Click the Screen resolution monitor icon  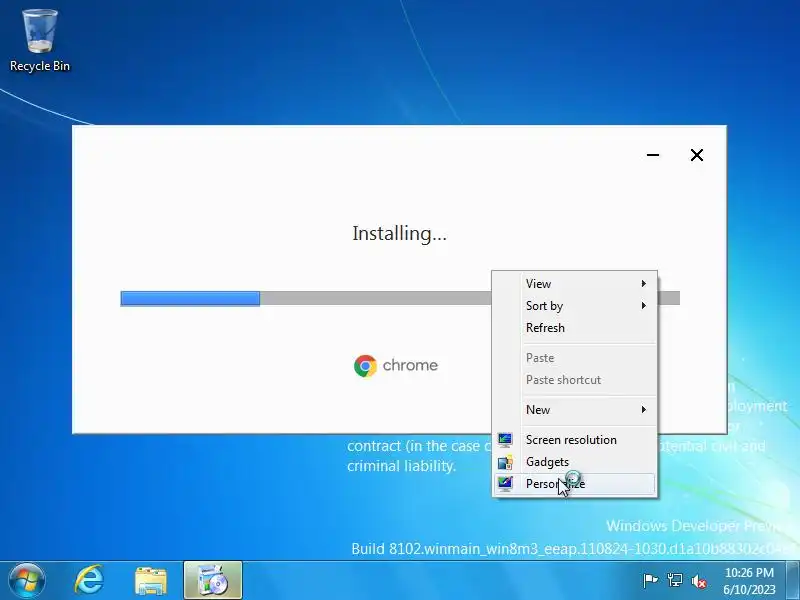coord(505,440)
